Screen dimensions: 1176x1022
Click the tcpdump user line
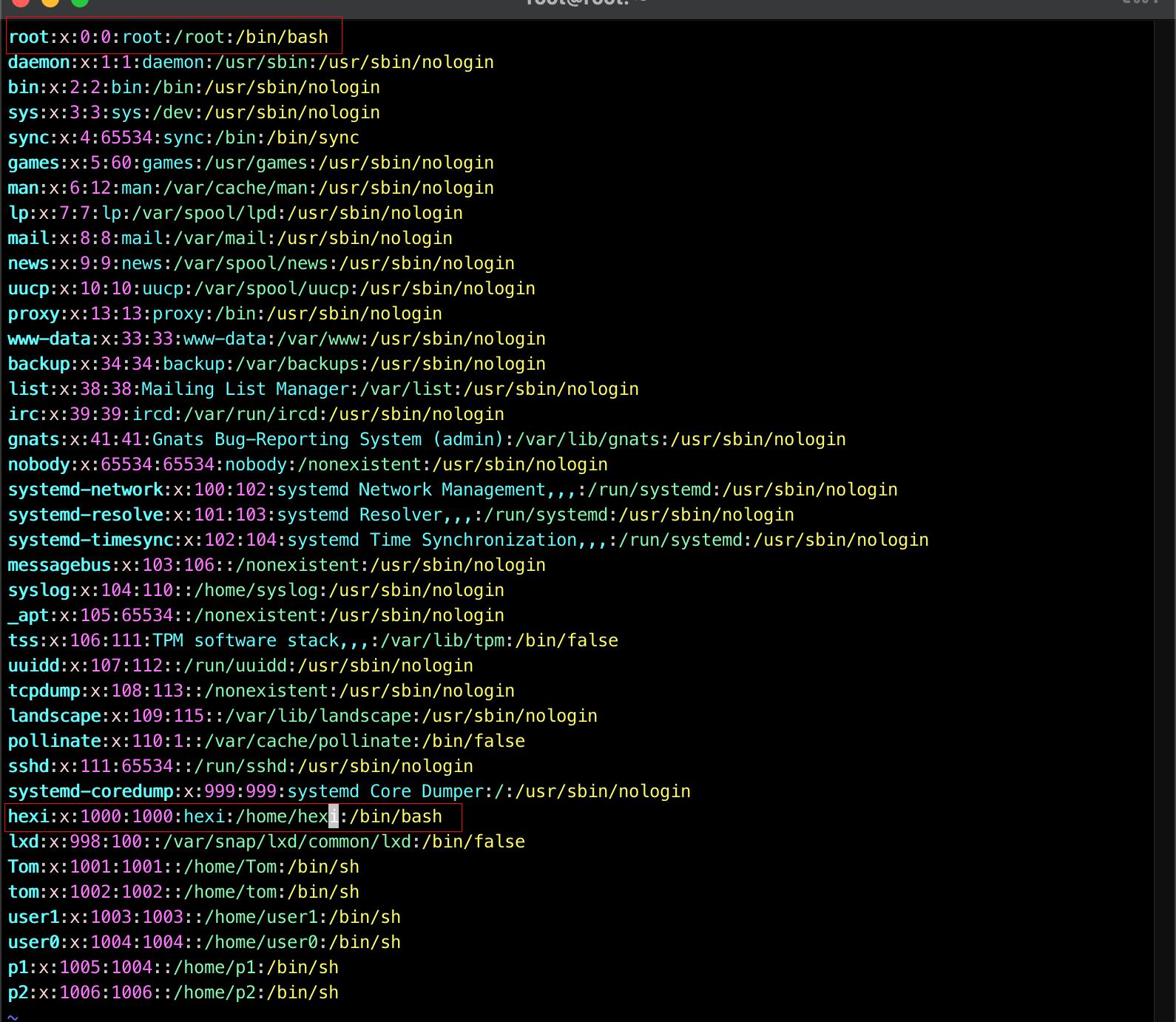coord(261,691)
